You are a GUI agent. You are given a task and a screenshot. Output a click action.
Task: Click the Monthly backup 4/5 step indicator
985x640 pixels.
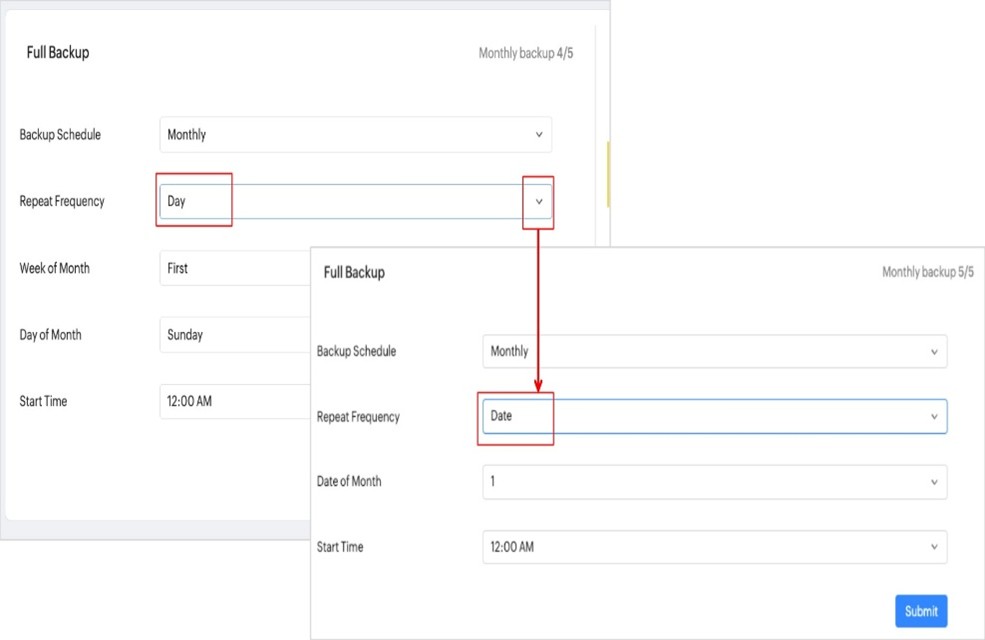[525, 53]
